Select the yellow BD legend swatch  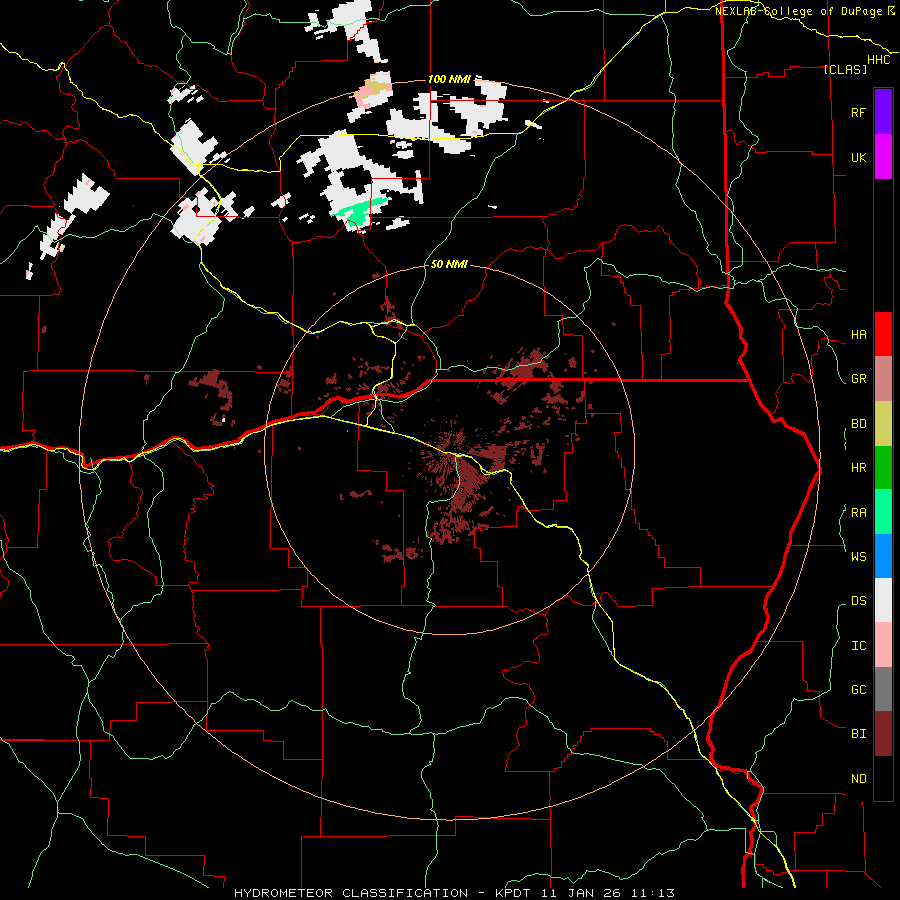click(x=883, y=424)
